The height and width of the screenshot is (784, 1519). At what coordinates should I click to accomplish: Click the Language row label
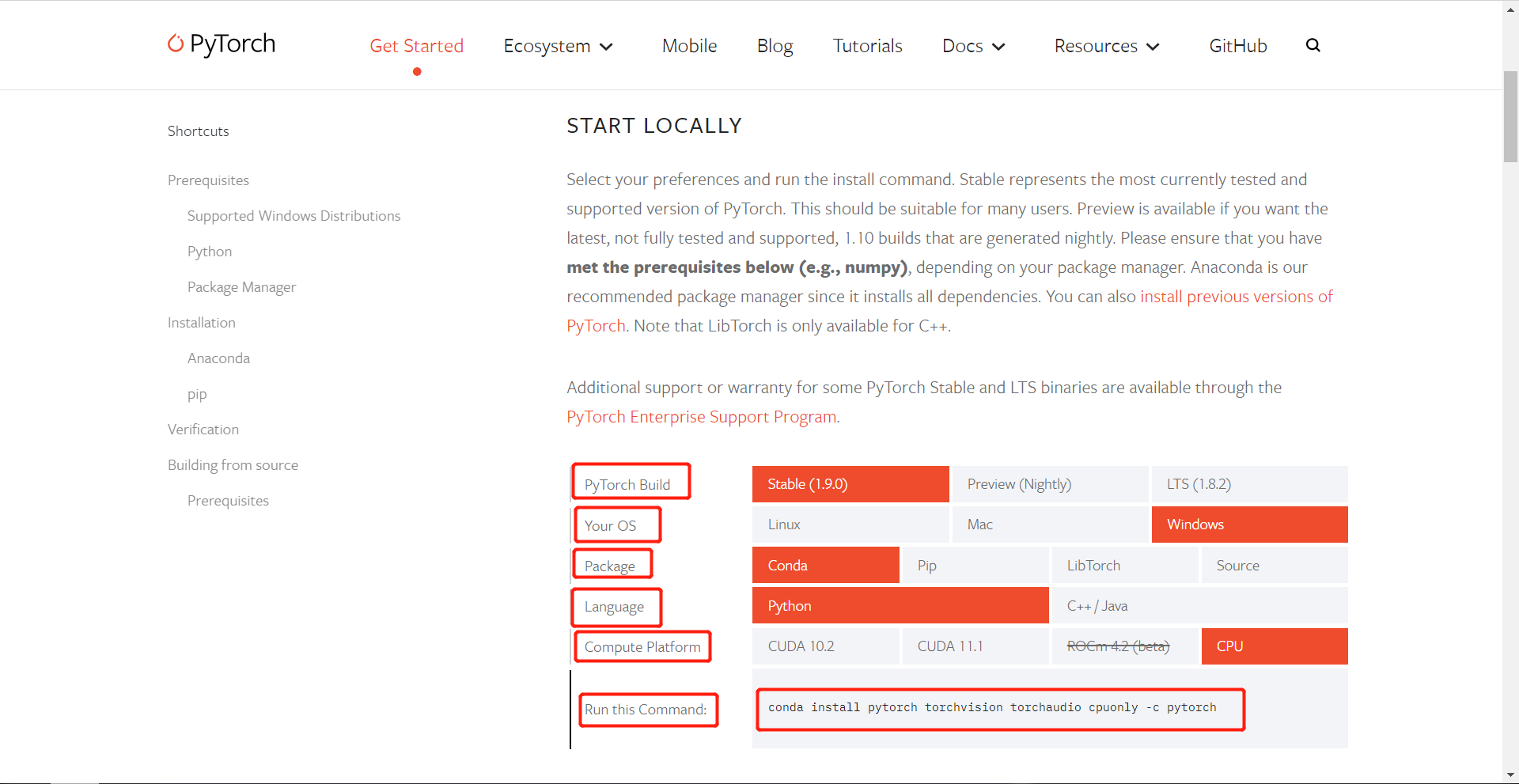[x=614, y=607]
